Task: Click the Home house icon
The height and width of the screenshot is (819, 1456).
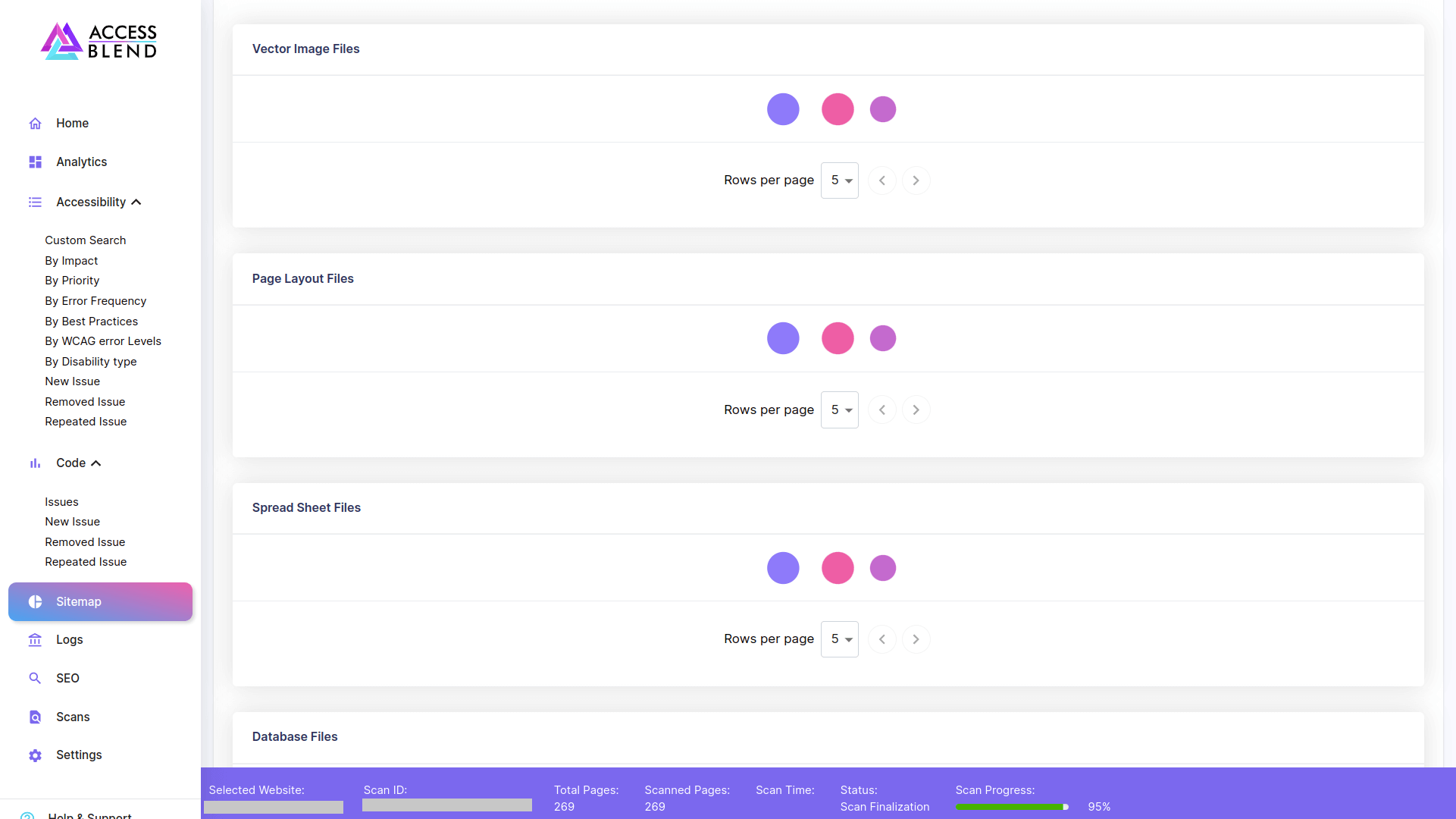Action: pos(35,124)
